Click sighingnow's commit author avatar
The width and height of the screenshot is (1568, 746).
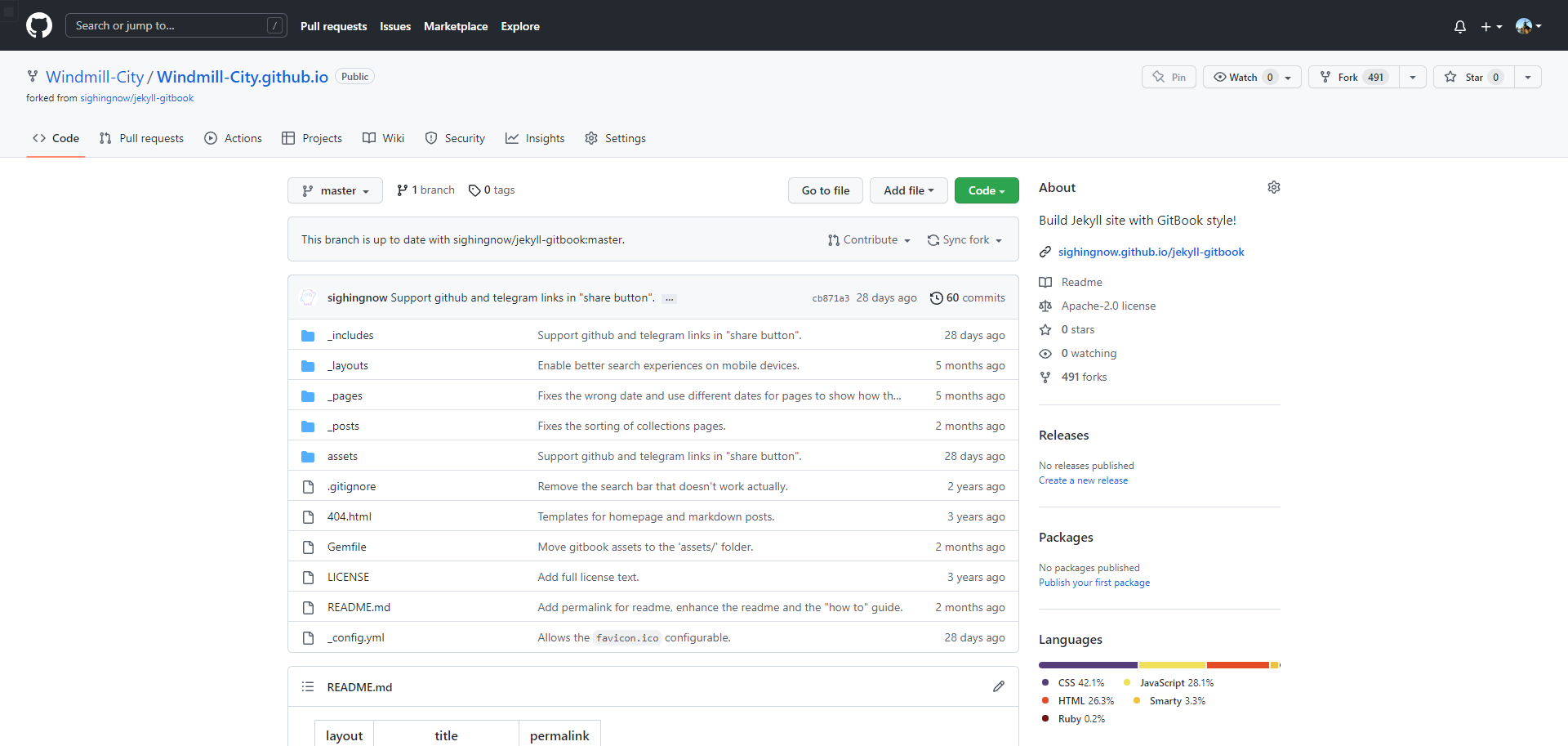pyautogui.click(x=309, y=297)
